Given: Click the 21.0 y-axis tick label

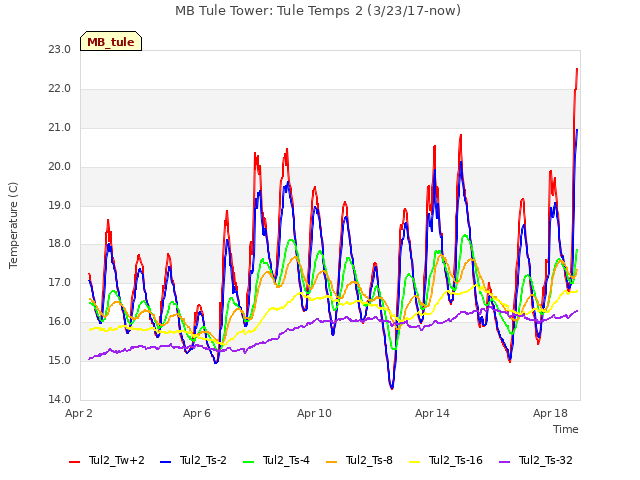Looking at the screenshot, I should (60, 128).
